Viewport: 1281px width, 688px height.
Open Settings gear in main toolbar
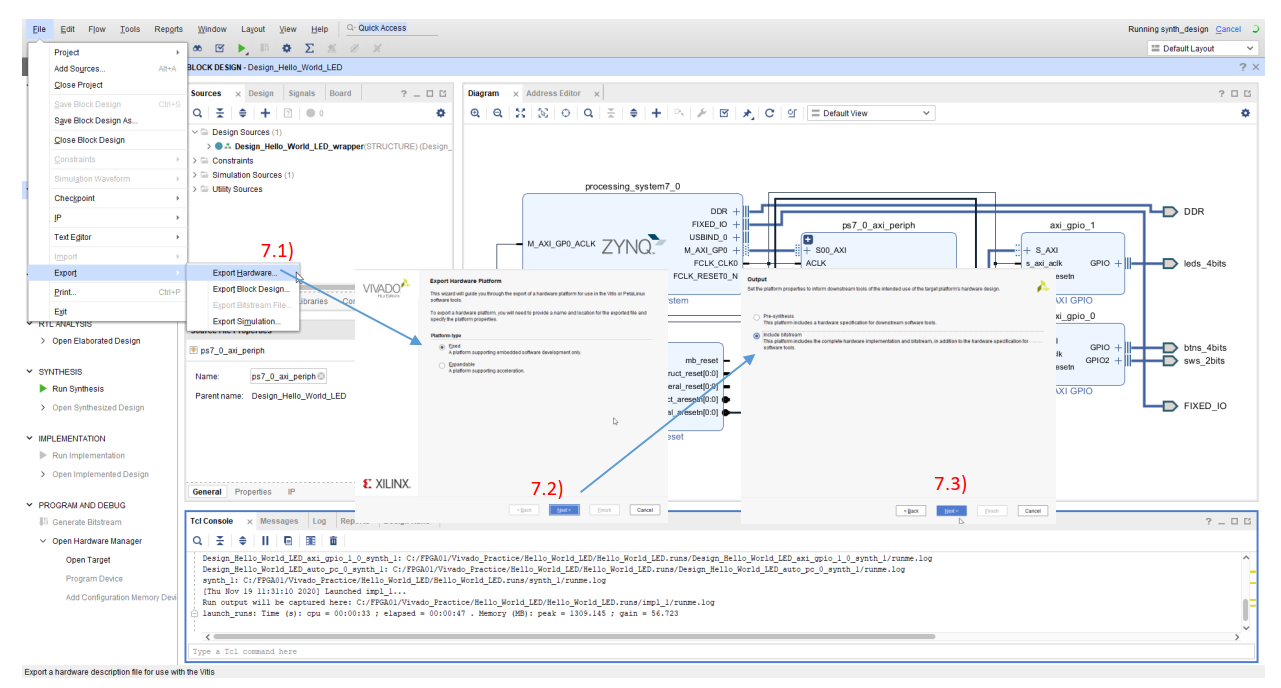(287, 48)
